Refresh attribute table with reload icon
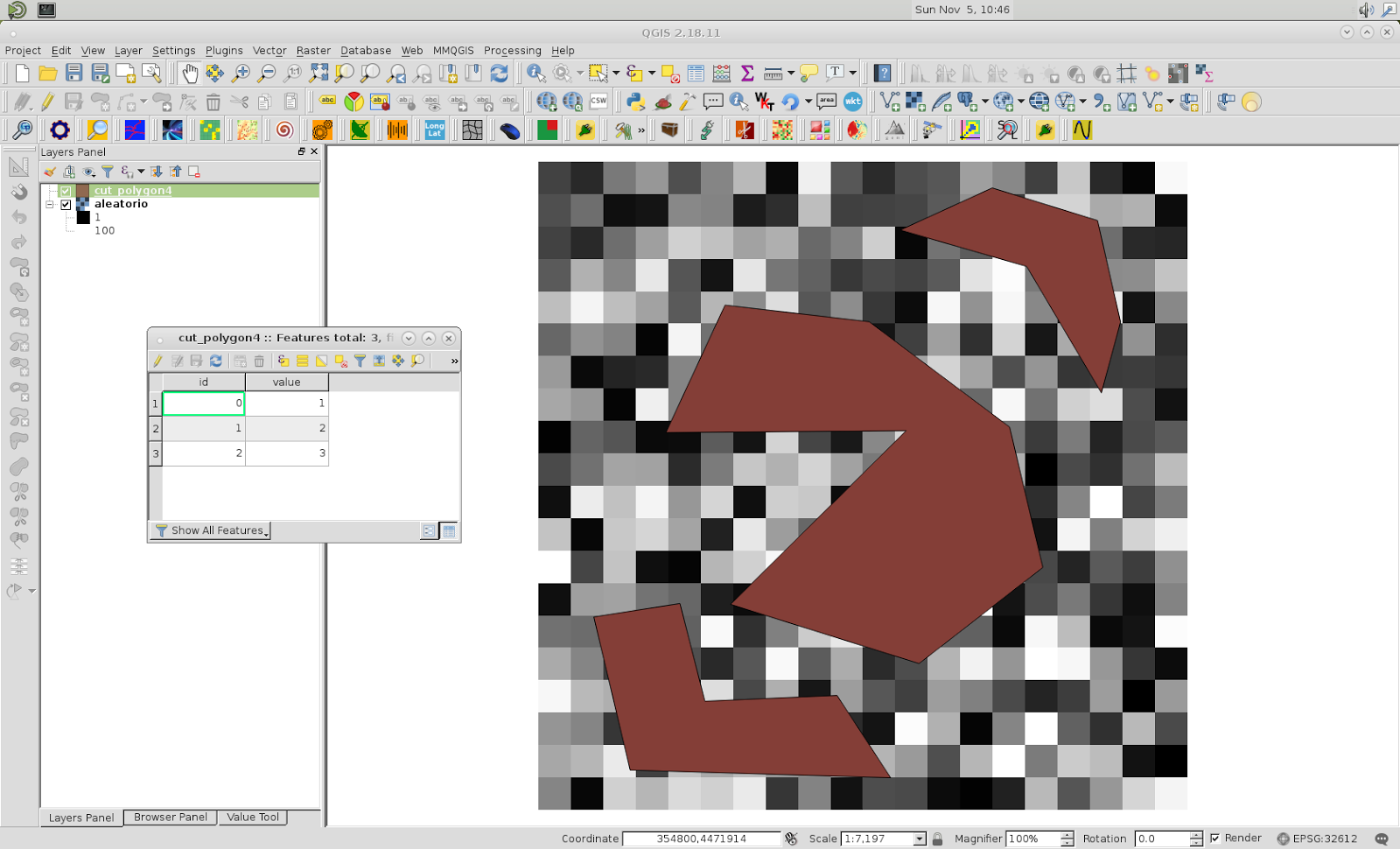Image resolution: width=1400 pixels, height=849 pixels. click(216, 361)
